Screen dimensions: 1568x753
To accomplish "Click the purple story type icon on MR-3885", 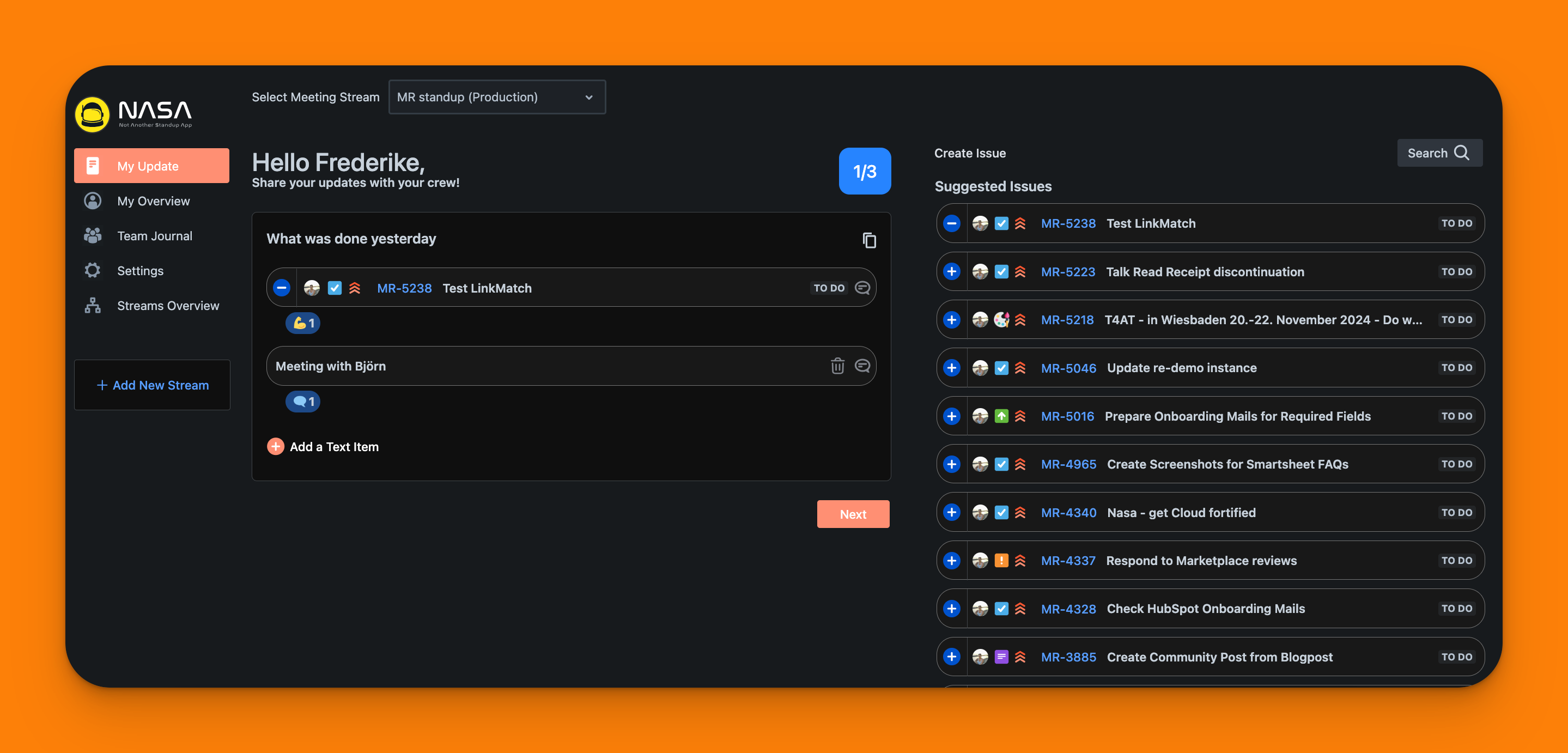I will coord(1001,657).
